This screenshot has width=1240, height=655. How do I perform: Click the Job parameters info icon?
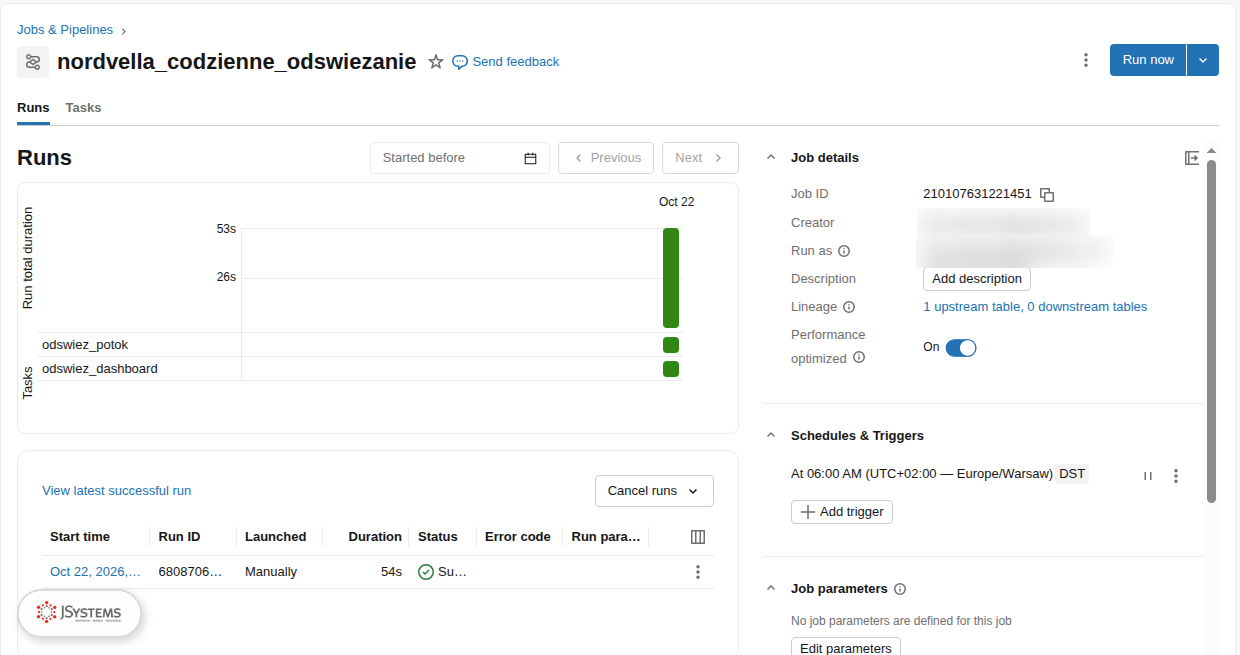click(900, 589)
